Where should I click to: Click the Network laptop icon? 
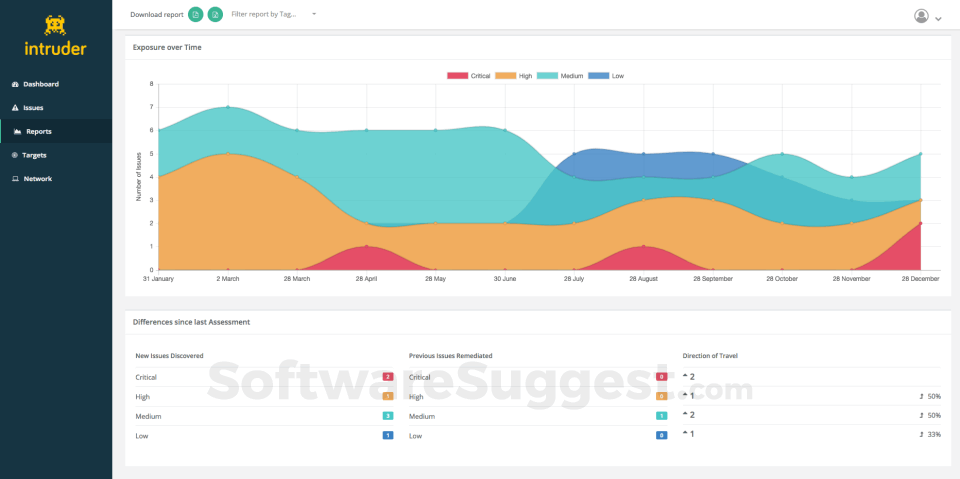coord(15,179)
